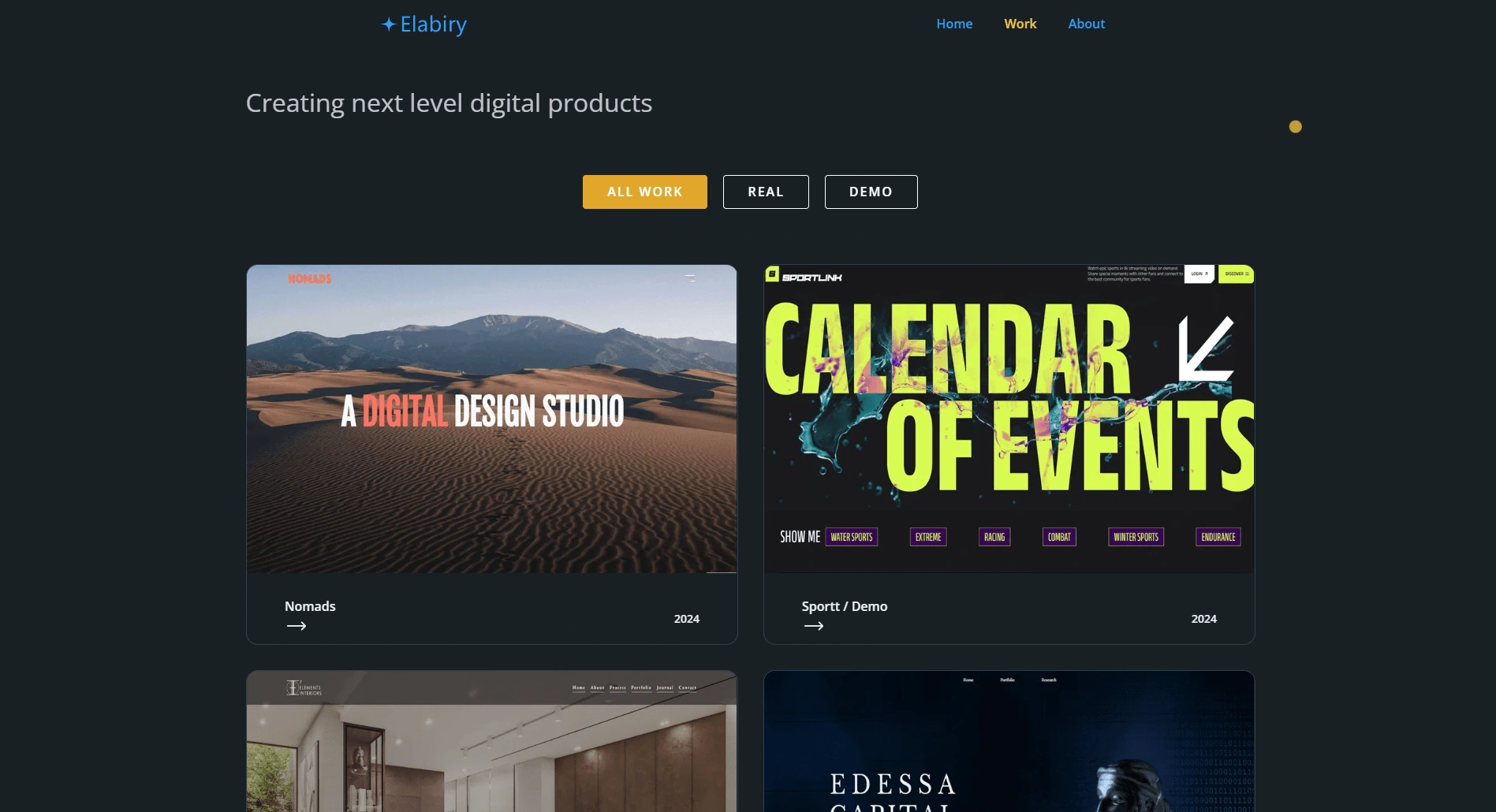Image resolution: width=1496 pixels, height=812 pixels.
Task: Click the ENDURANCE tag in Sportt preview
Action: [1218, 537]
